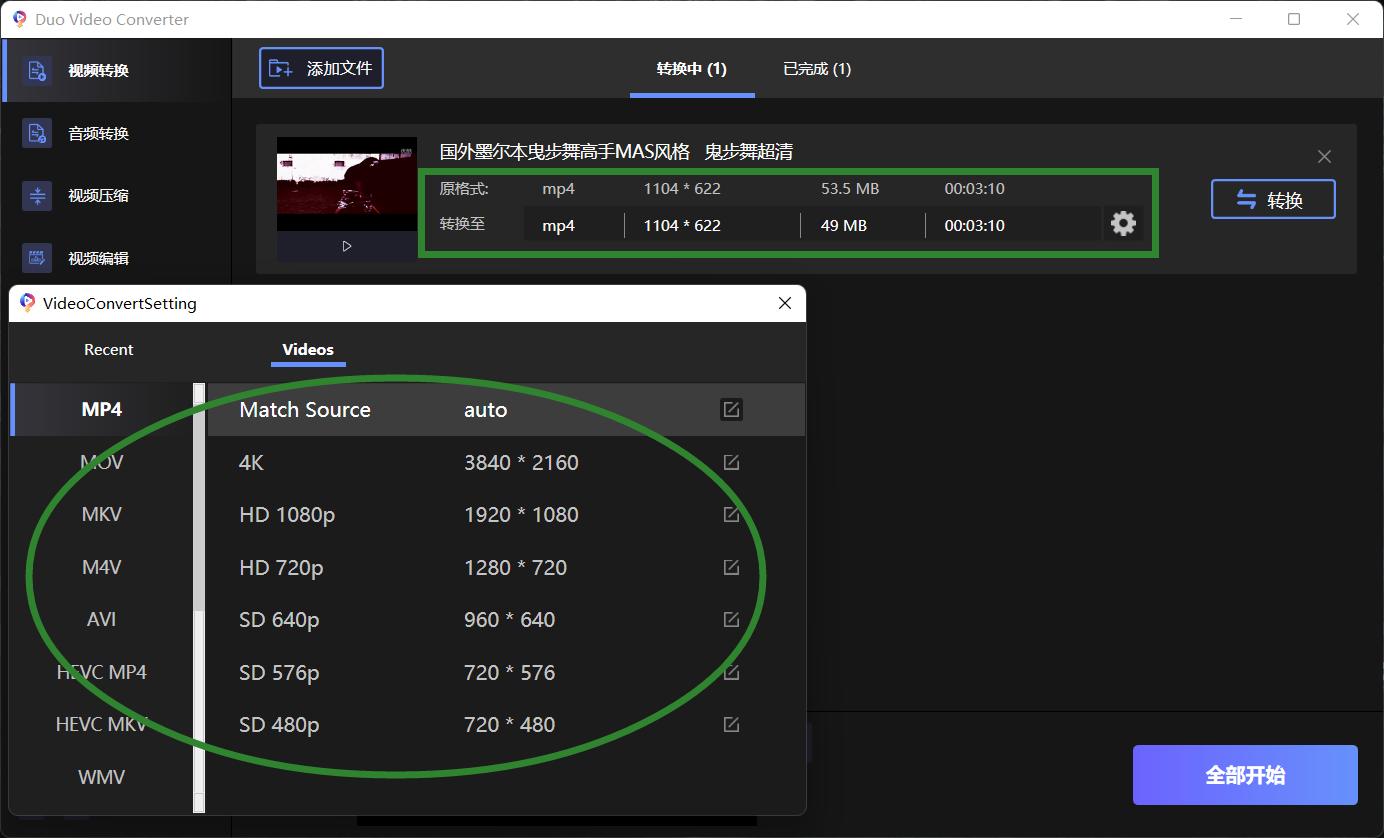Select the 转换中 (1) tab
The height and width of the screenshot is (838, 1384).
click(x=691, y=69)
